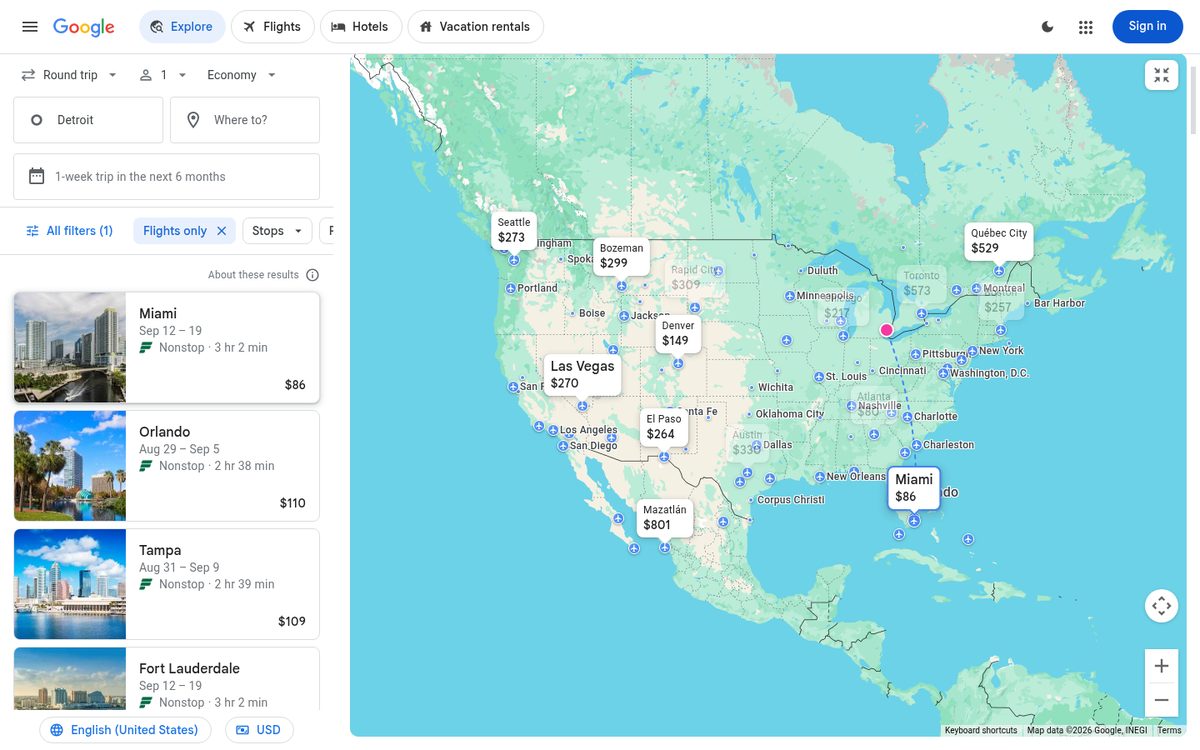Screen dimensions: 1200x750
Task: Open the Google apps grid
Action: tap(1086, 27)
